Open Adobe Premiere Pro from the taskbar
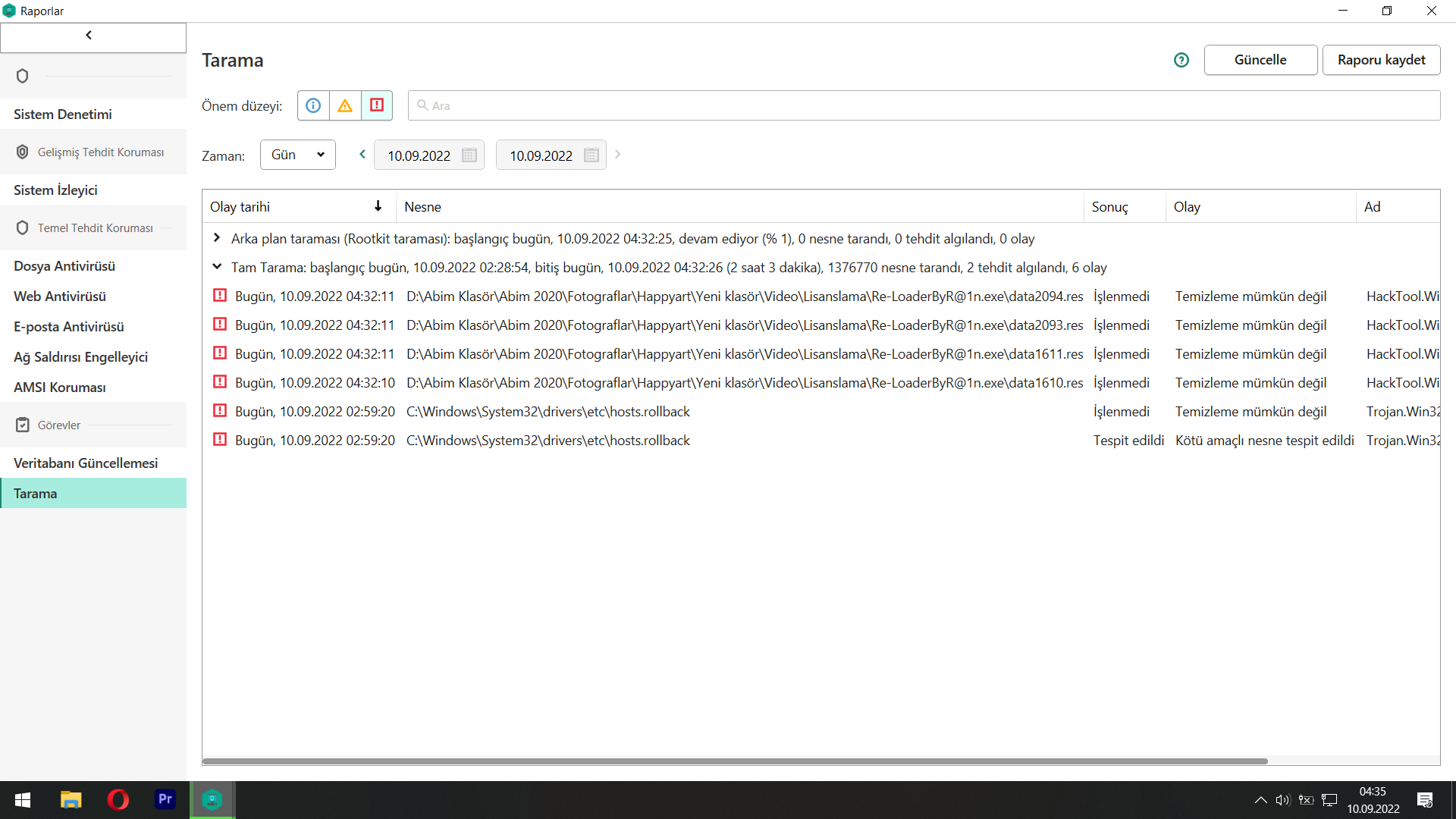The width and height of the screenshot is (1456, 819). [x=165, y=799]
